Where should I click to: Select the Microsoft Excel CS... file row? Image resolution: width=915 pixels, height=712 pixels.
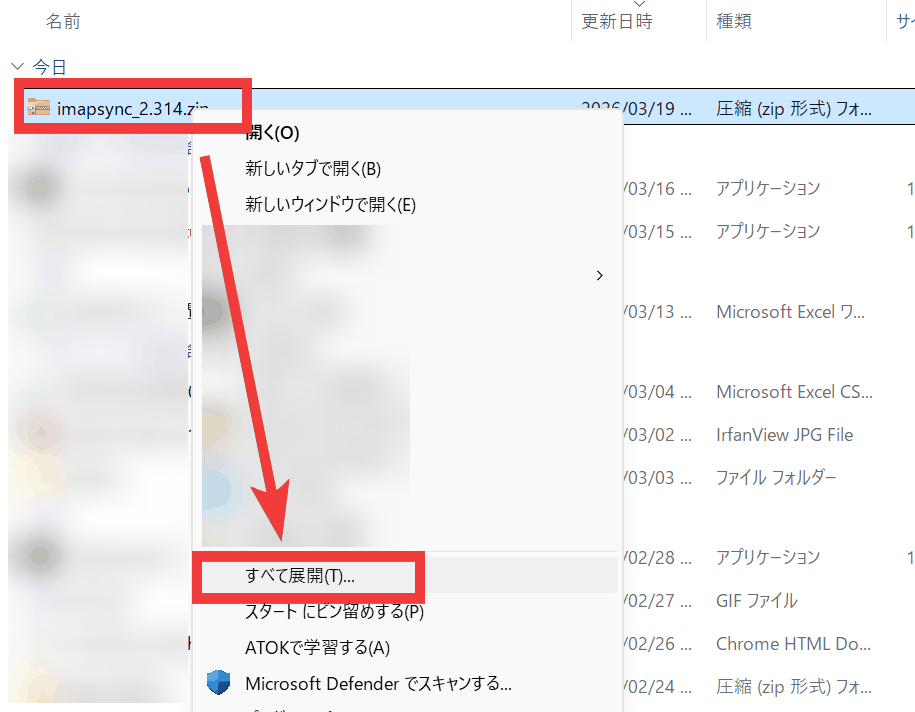pyautogui.click(x=793, y=391)
